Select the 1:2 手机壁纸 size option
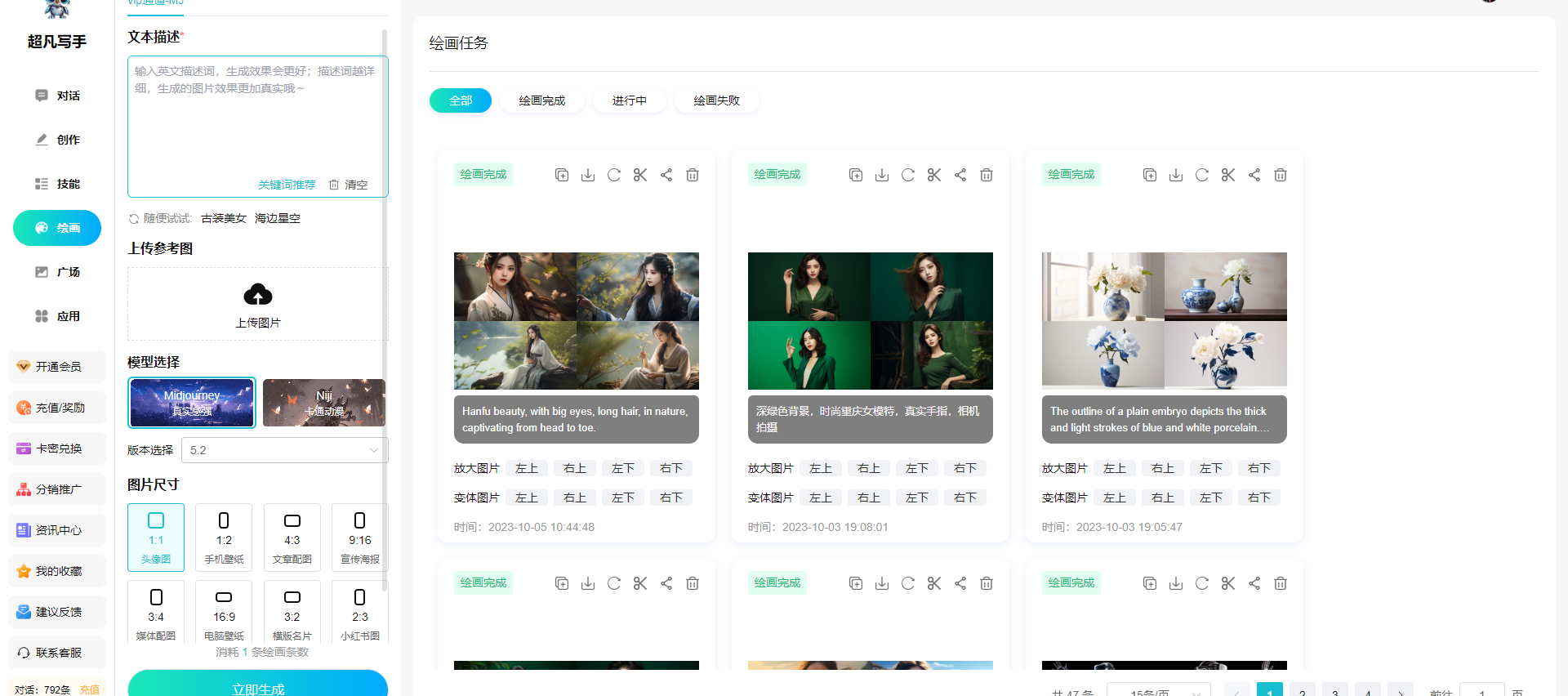 click(x=224, y=538)
